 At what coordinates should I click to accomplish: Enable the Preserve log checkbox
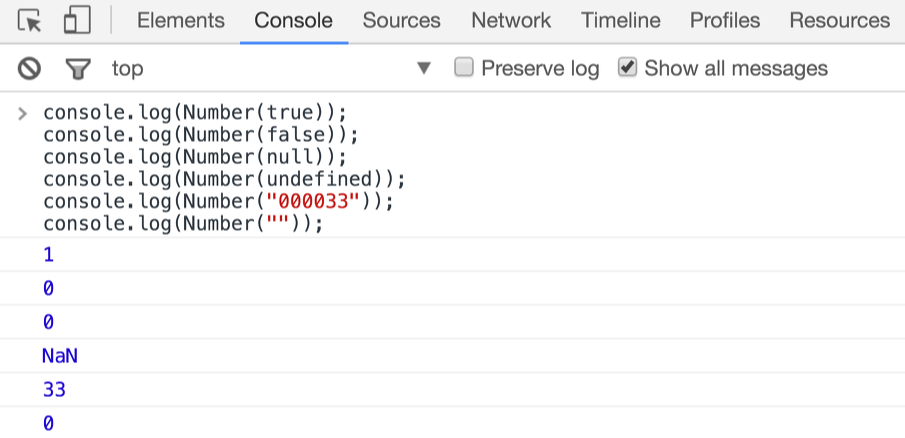(464, 68)
